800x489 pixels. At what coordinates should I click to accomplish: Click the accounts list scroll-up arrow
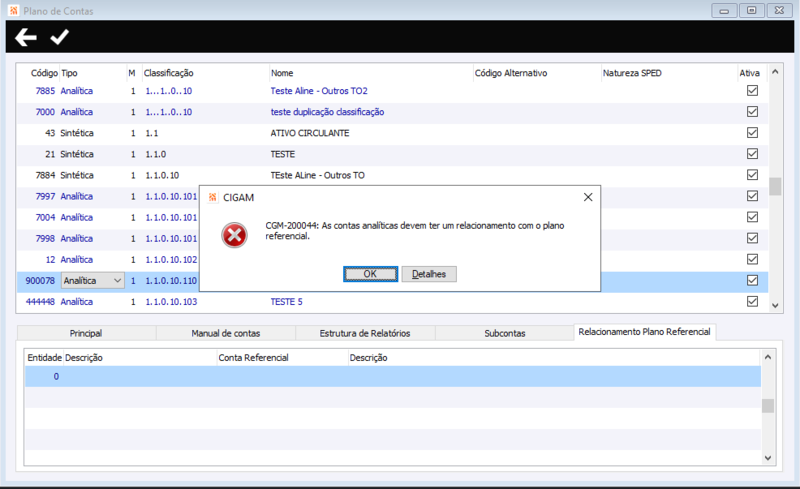coord(775,72)
